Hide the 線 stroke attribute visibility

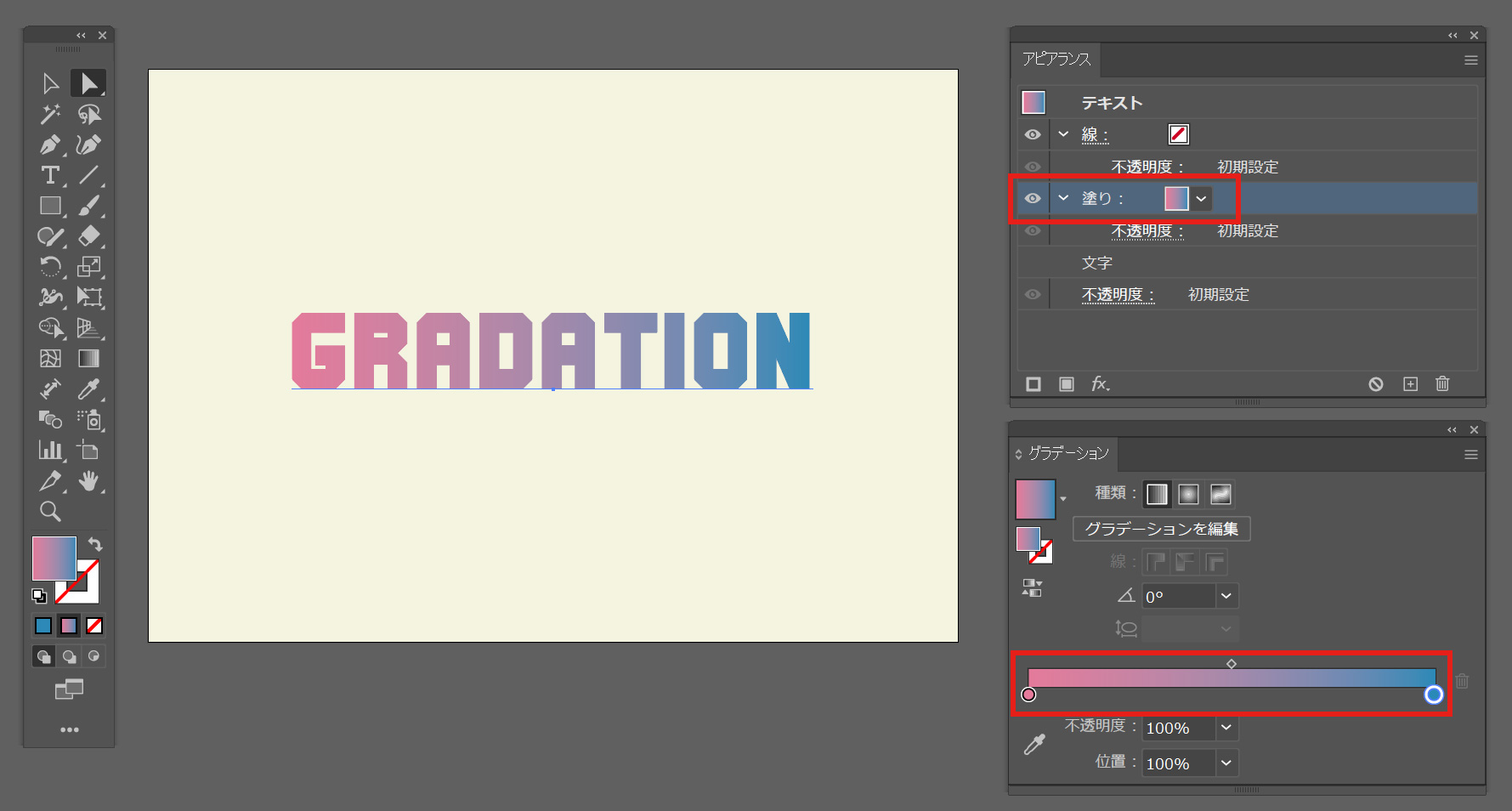[1033, 134]
